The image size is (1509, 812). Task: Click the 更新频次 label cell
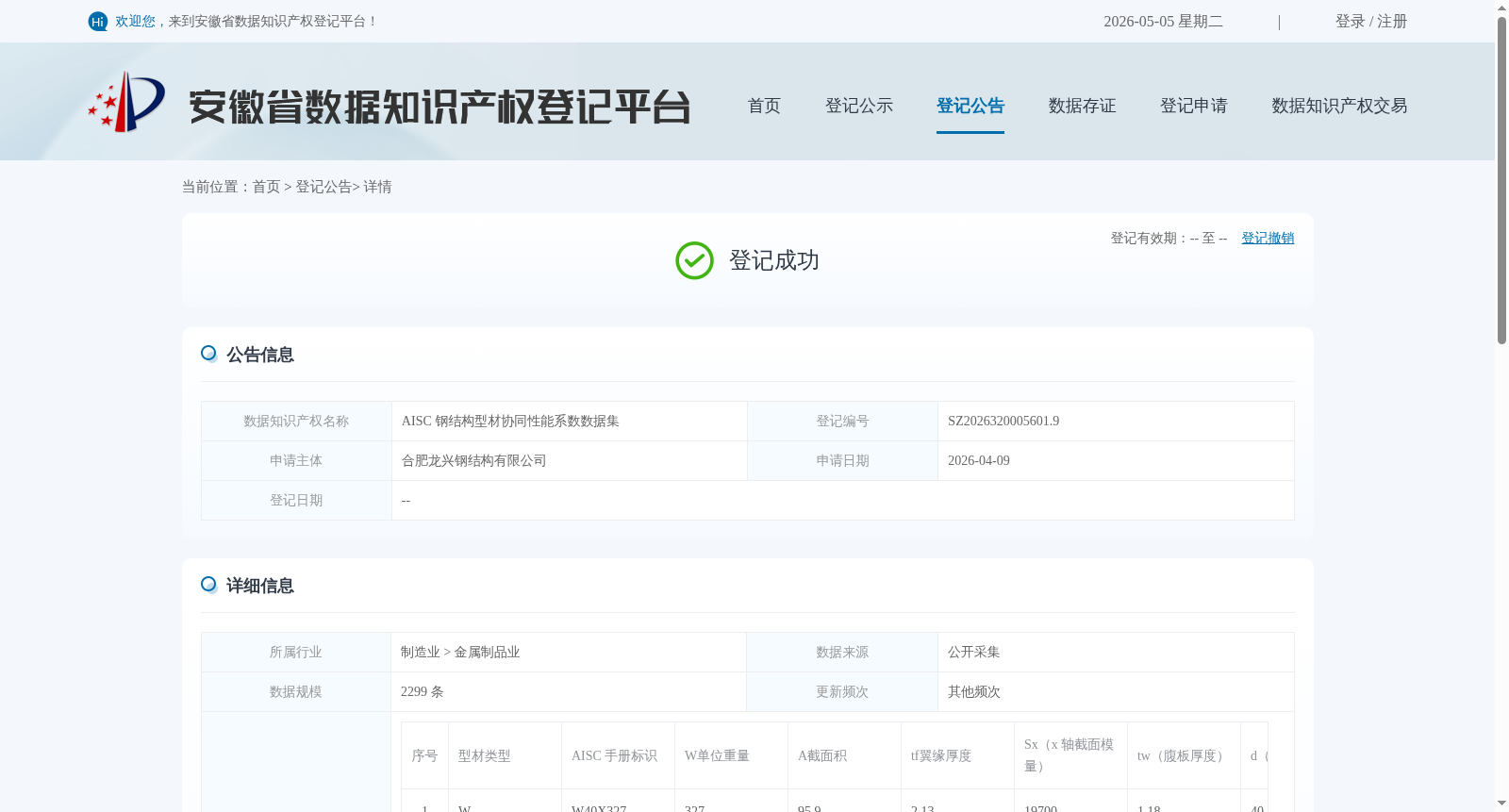pos(842,692)
